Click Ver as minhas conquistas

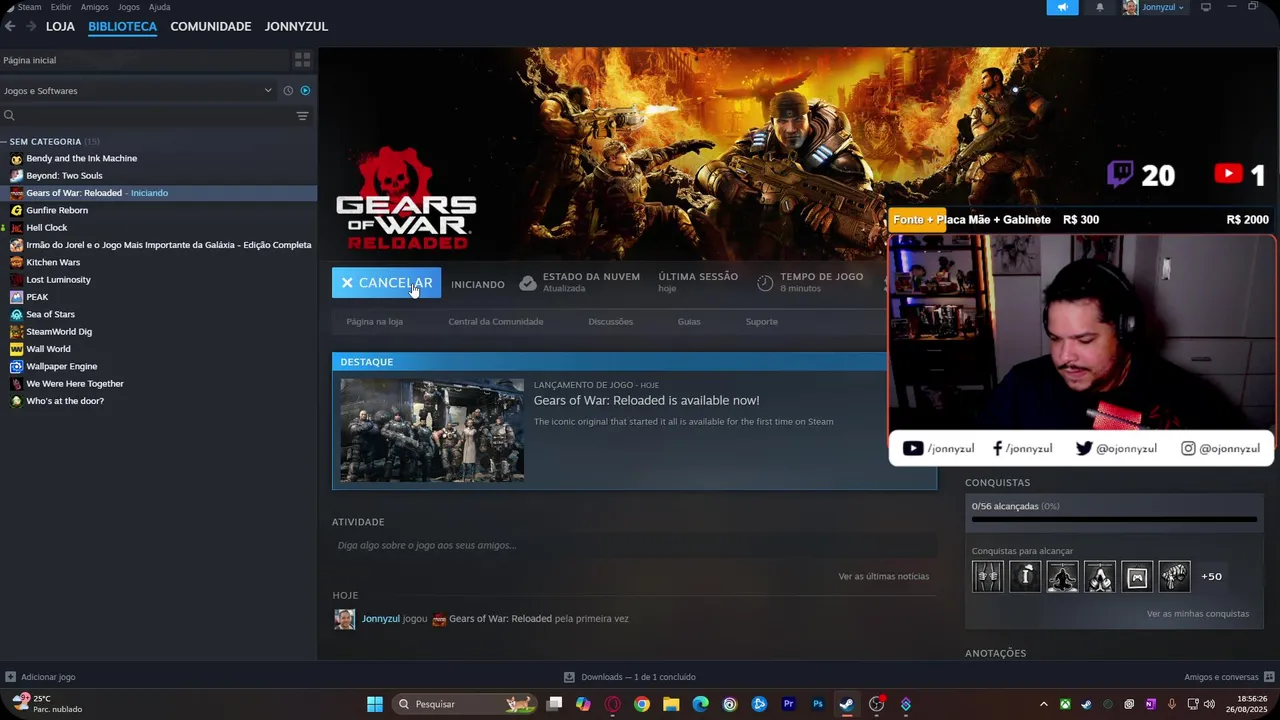[x=1198, y=614]
